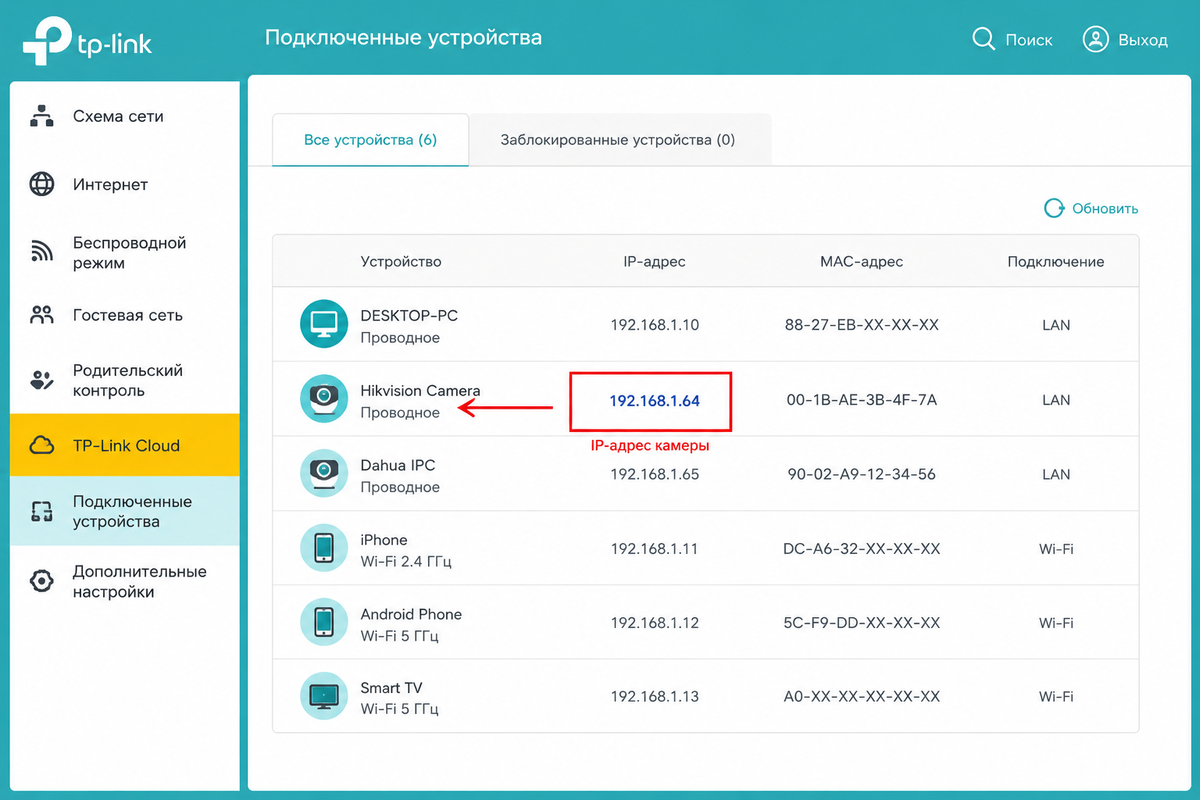The image size is (1200, 800).
Task: Click IP address 192.168.1.65
Action: (655, 474)
